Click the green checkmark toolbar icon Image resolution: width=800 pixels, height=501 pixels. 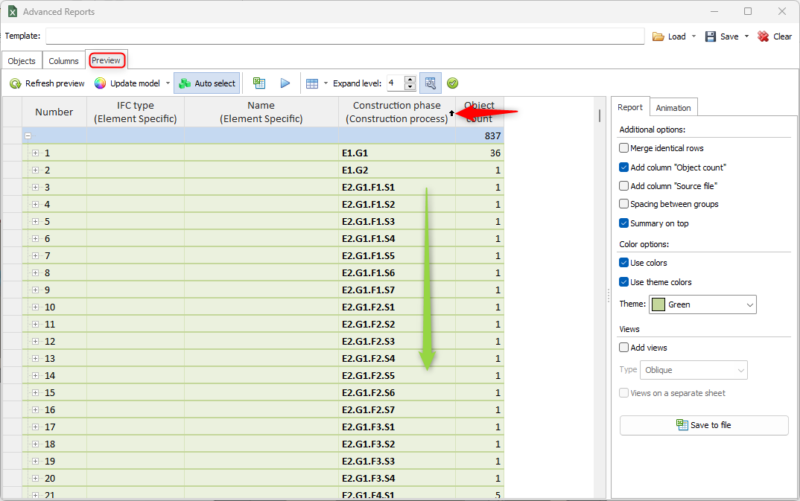(x=453, y=83)
